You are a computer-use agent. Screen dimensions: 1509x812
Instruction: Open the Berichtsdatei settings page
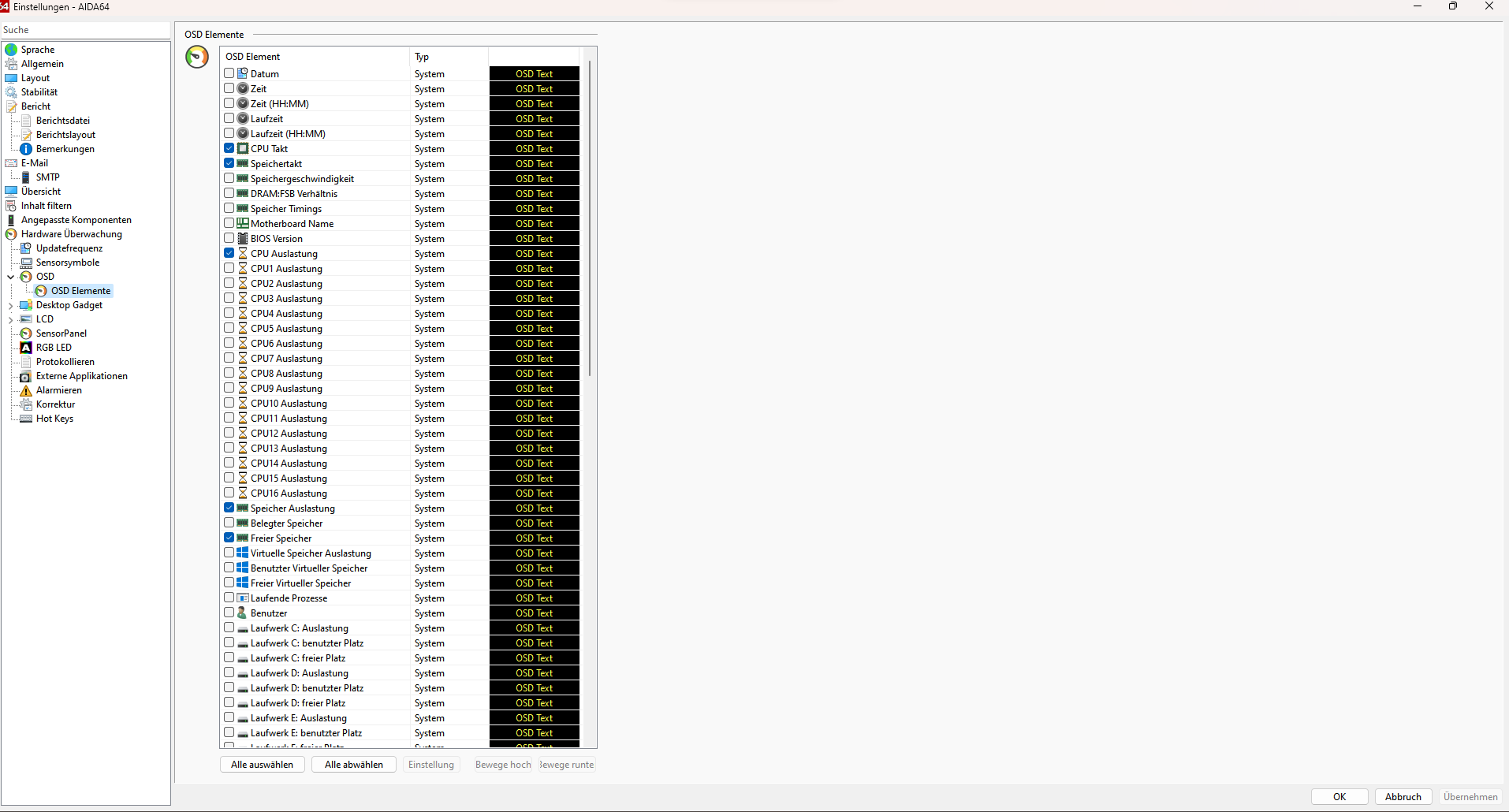63,121
